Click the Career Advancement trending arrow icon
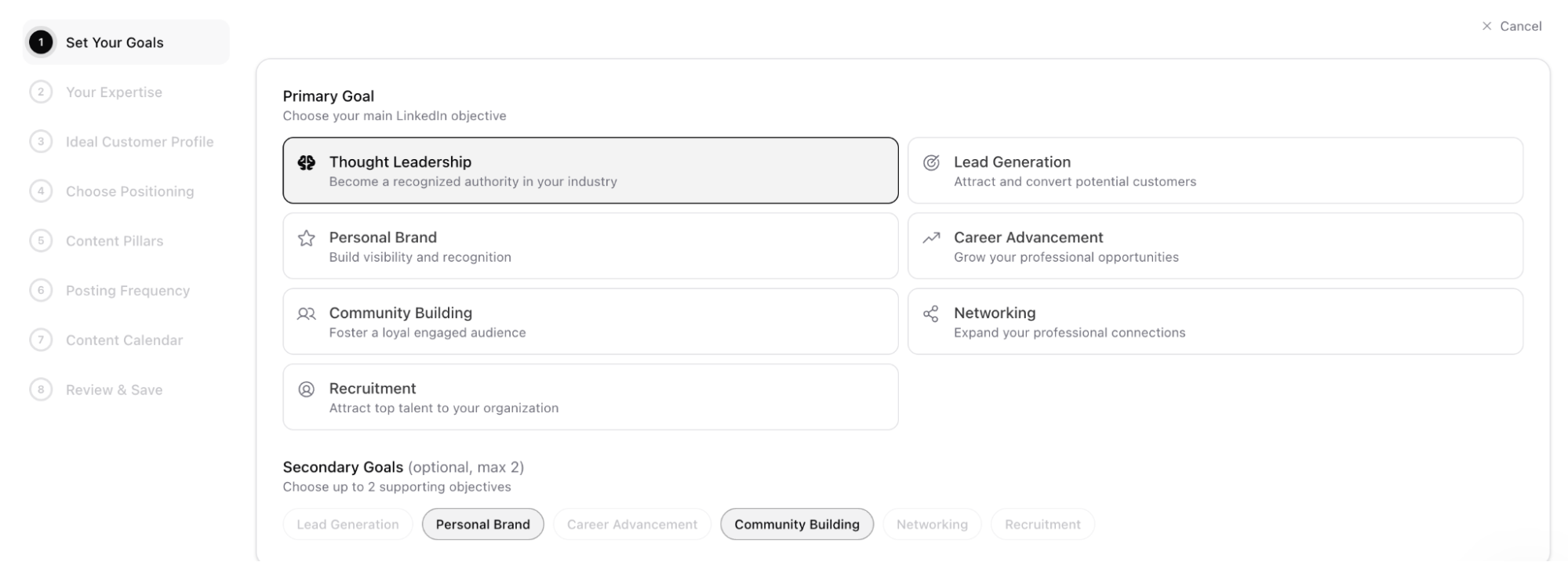The width and height of the screenshot is (1568, 562). click(x=931, y=237)
